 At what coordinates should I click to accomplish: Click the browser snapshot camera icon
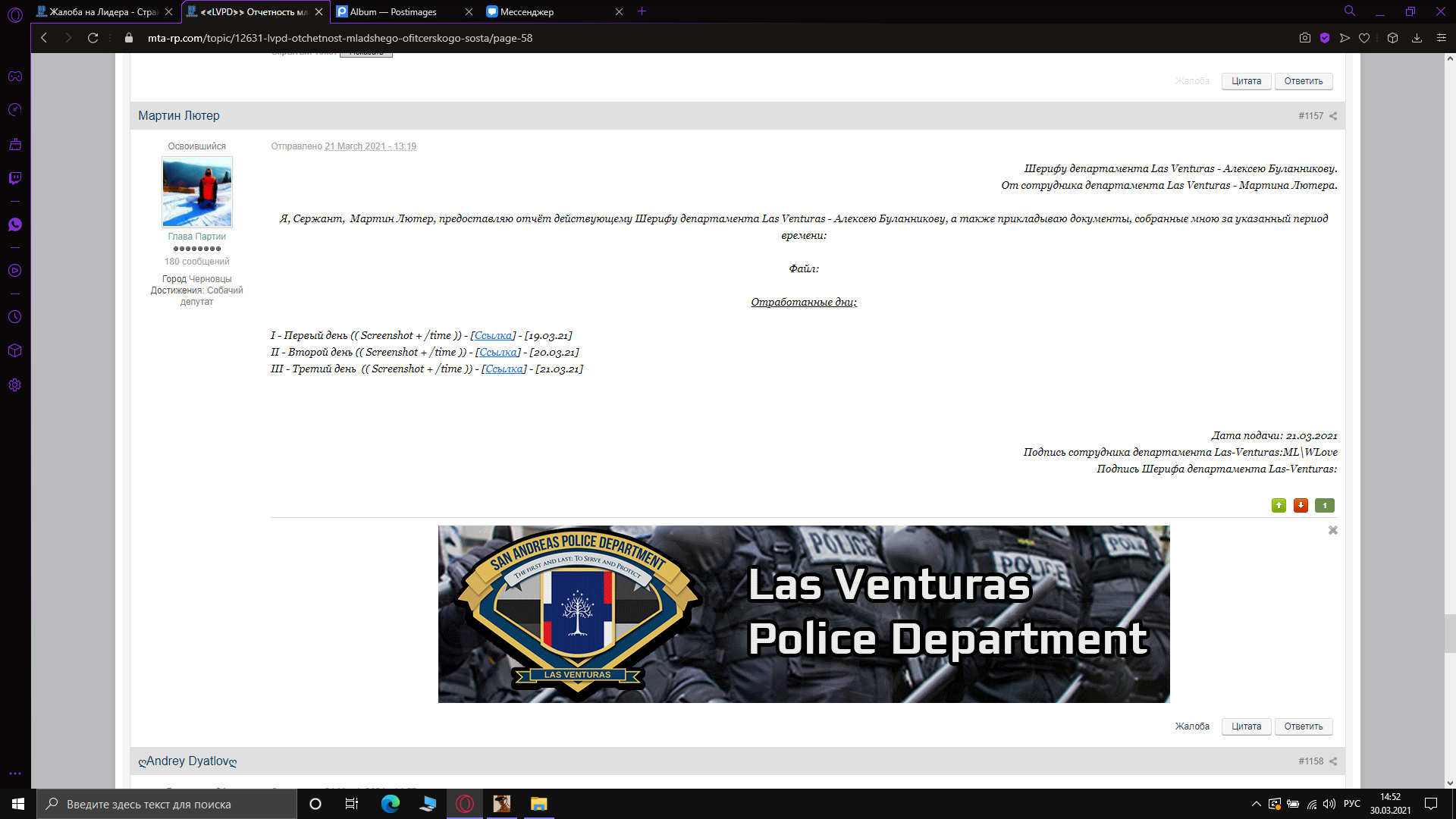click(x=1305, y=38)
